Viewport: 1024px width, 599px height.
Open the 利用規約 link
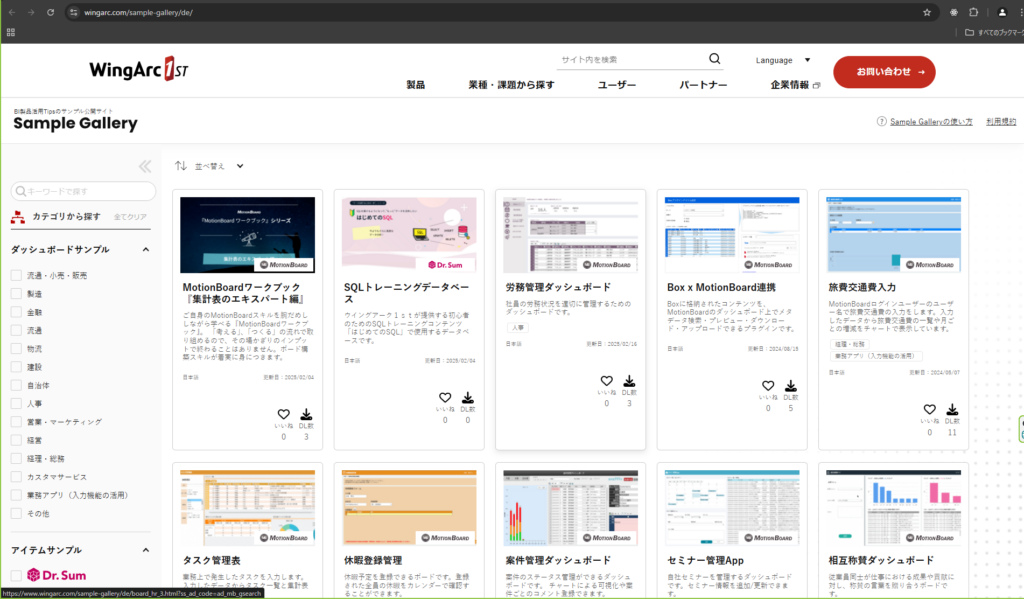[1001, 121]
